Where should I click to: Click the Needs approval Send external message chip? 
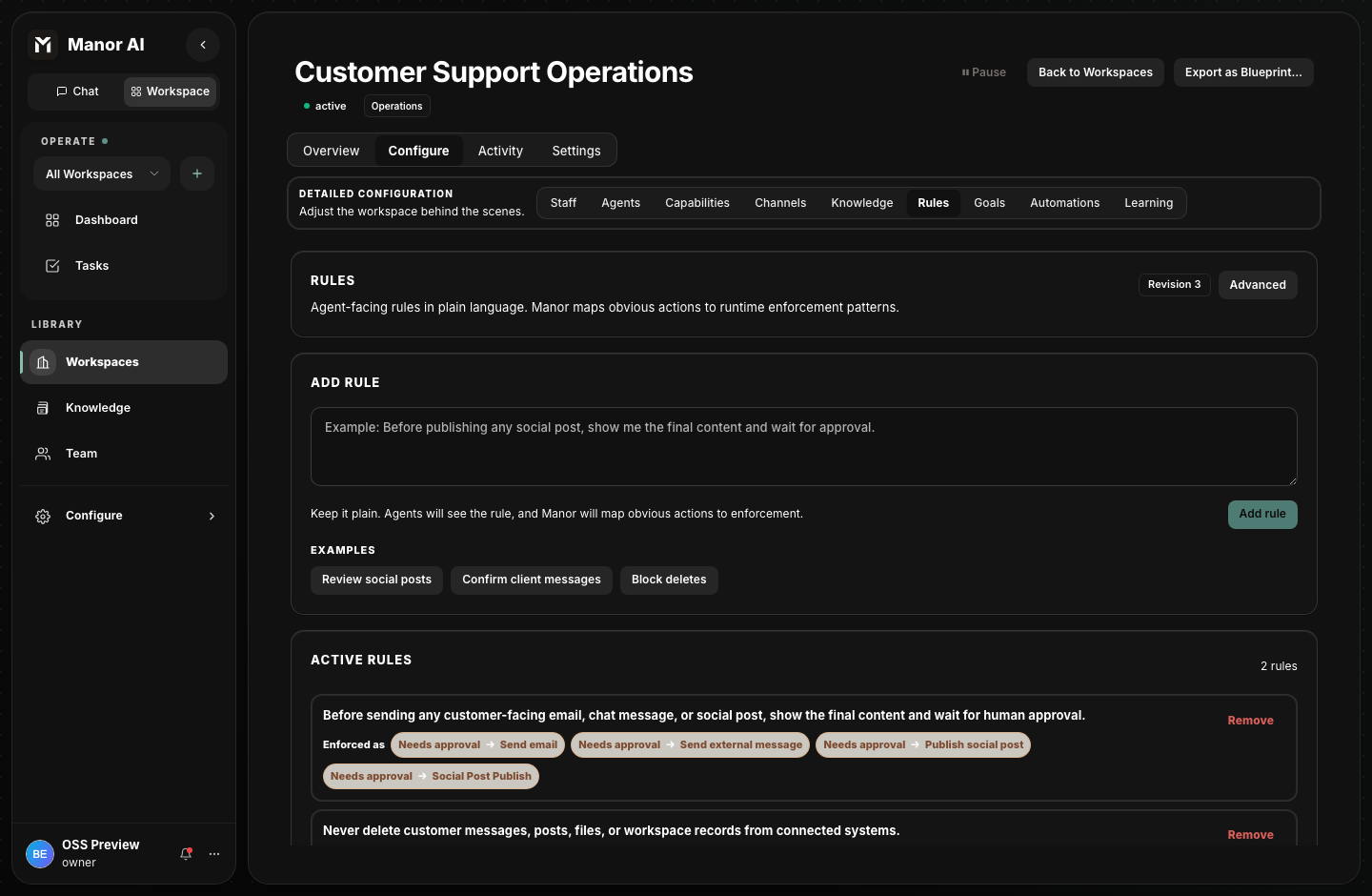pyautogui.click(x=690, y=745)
